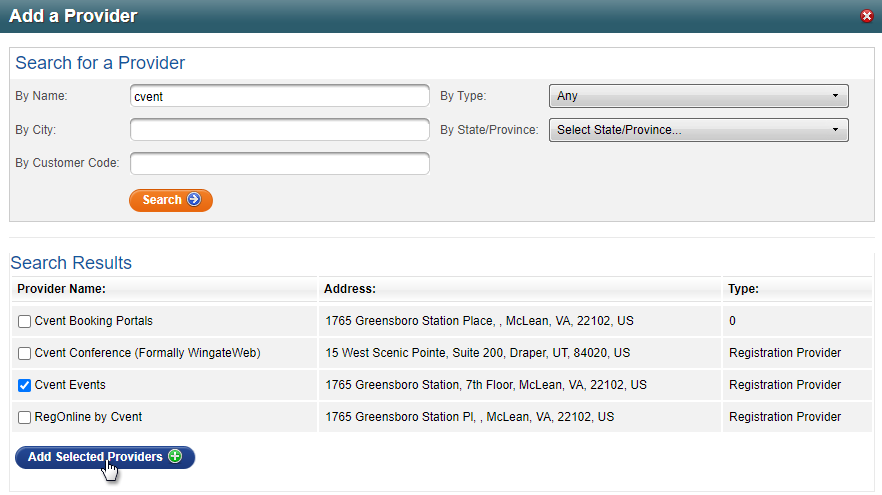This screenshot has height=495, width=882.
Task: Click the Address column header
Action: pyautogui.click(x=350, y=289)
